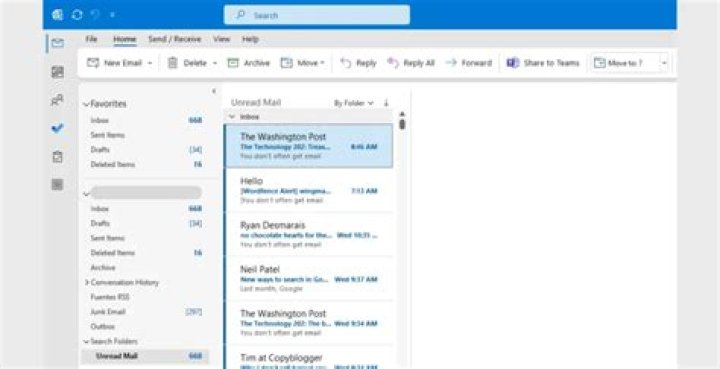Screen dimensions: 720x369
Task: Open the Outbox folder
Action: pos(103,326)
